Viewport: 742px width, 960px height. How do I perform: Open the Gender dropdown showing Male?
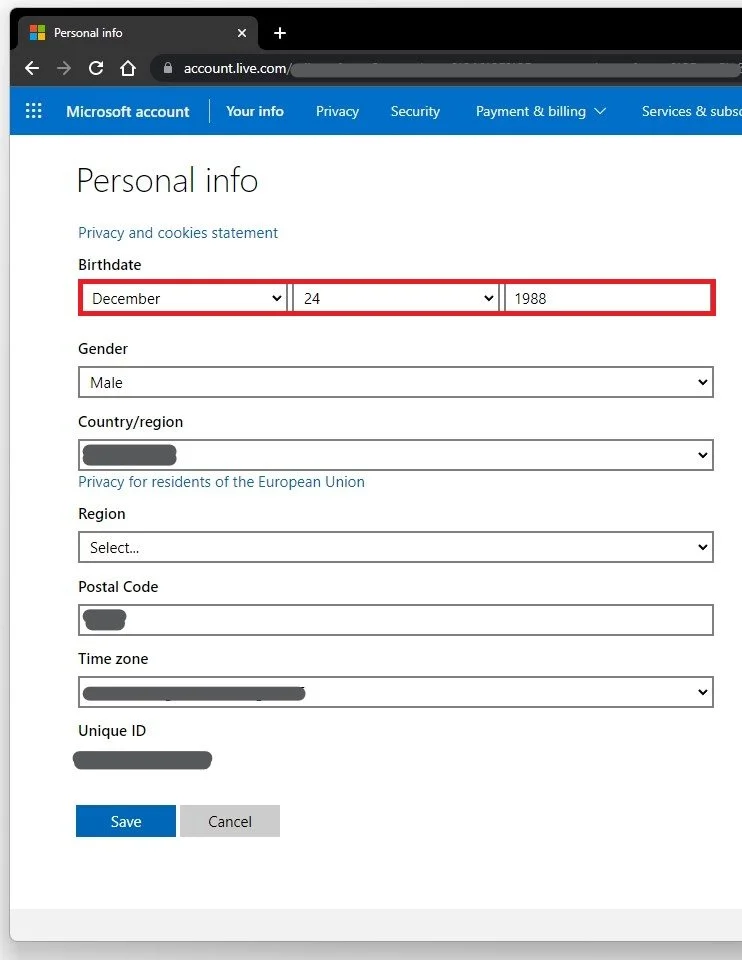click(395, 382)
